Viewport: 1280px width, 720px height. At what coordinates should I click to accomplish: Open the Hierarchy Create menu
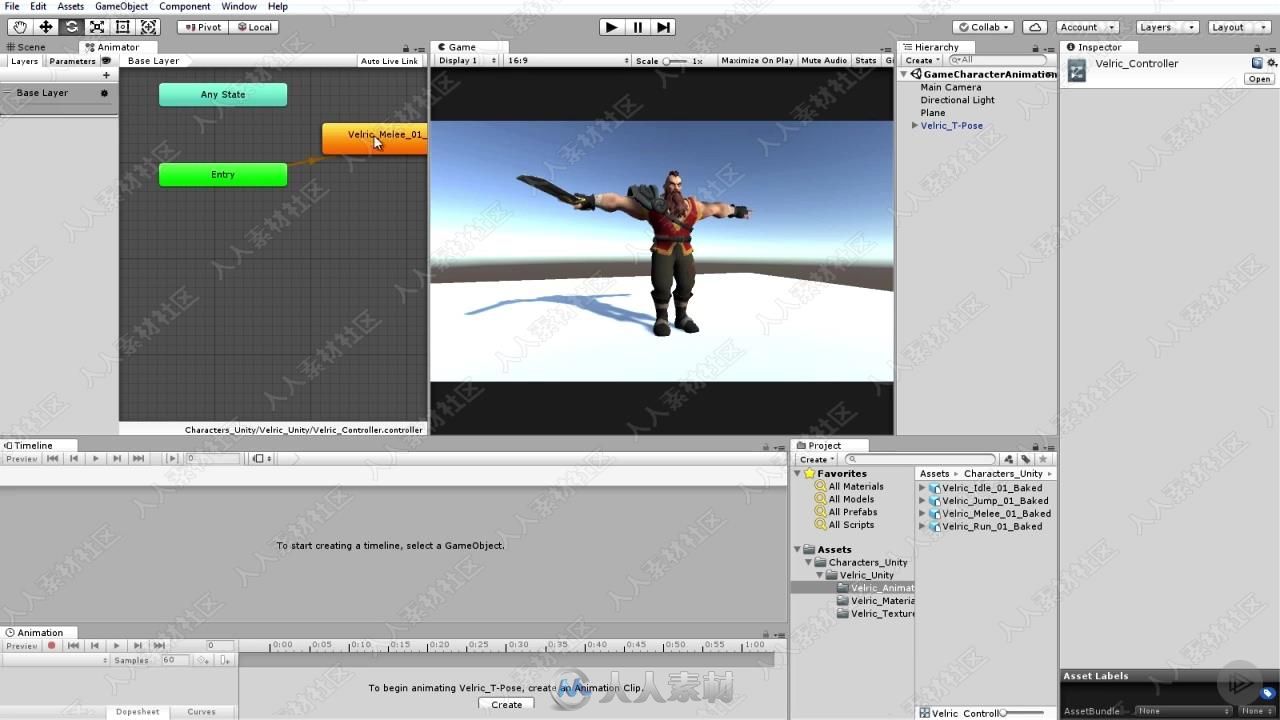(922, 60)
